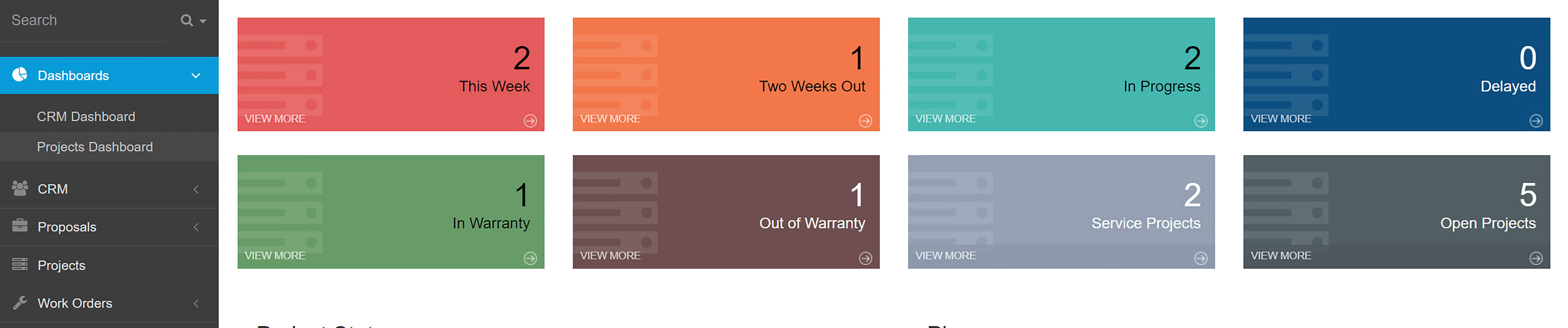Click the 'Out of Warranty' card label
The image size is (1568, 328).
coord(812,224)
